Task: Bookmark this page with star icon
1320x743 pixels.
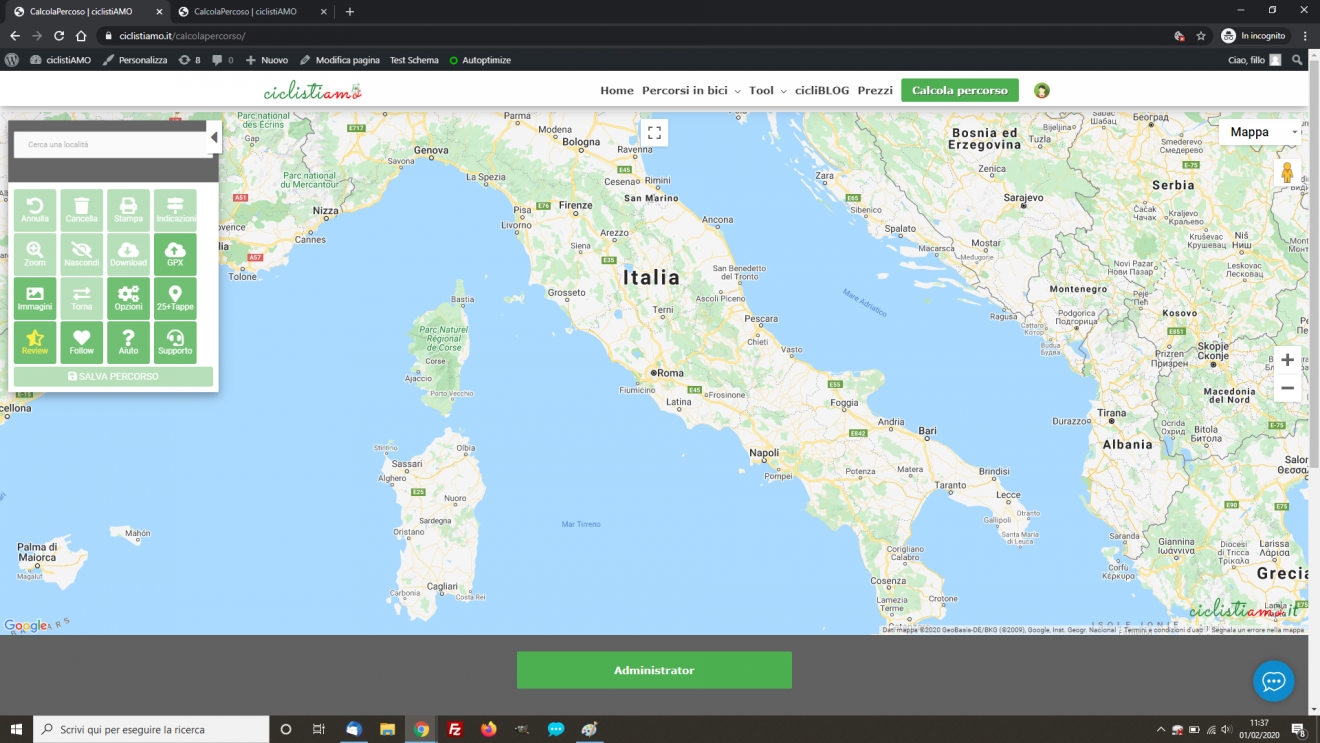Action: [x=1201, y=35]
